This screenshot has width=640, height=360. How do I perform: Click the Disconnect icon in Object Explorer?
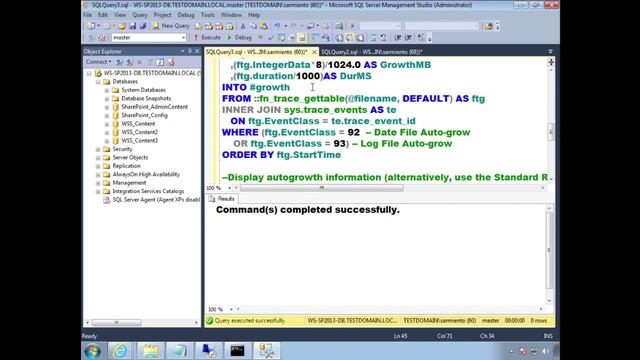[129, 62]
